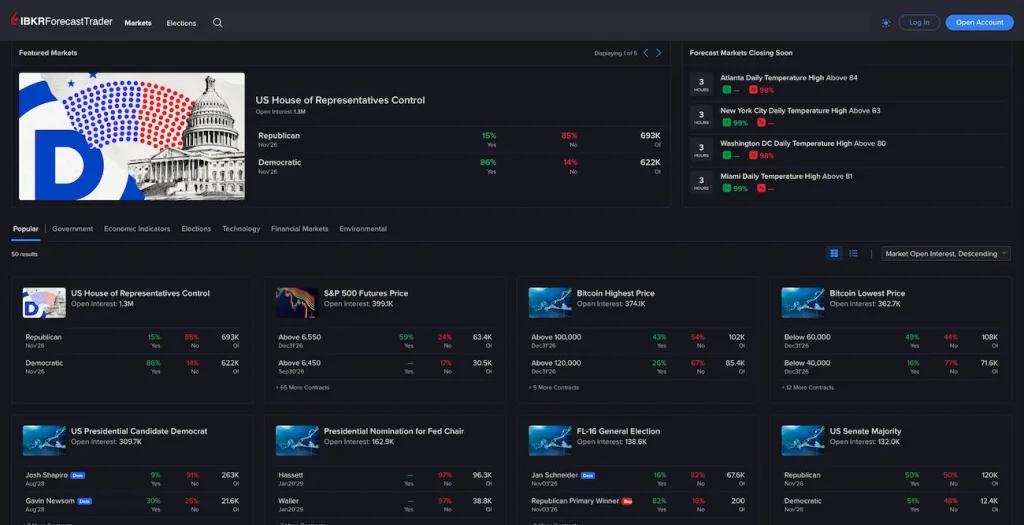1024x525 pixels.
Task: Click Above 100,000 54% No price
Action: pos(697,340)
